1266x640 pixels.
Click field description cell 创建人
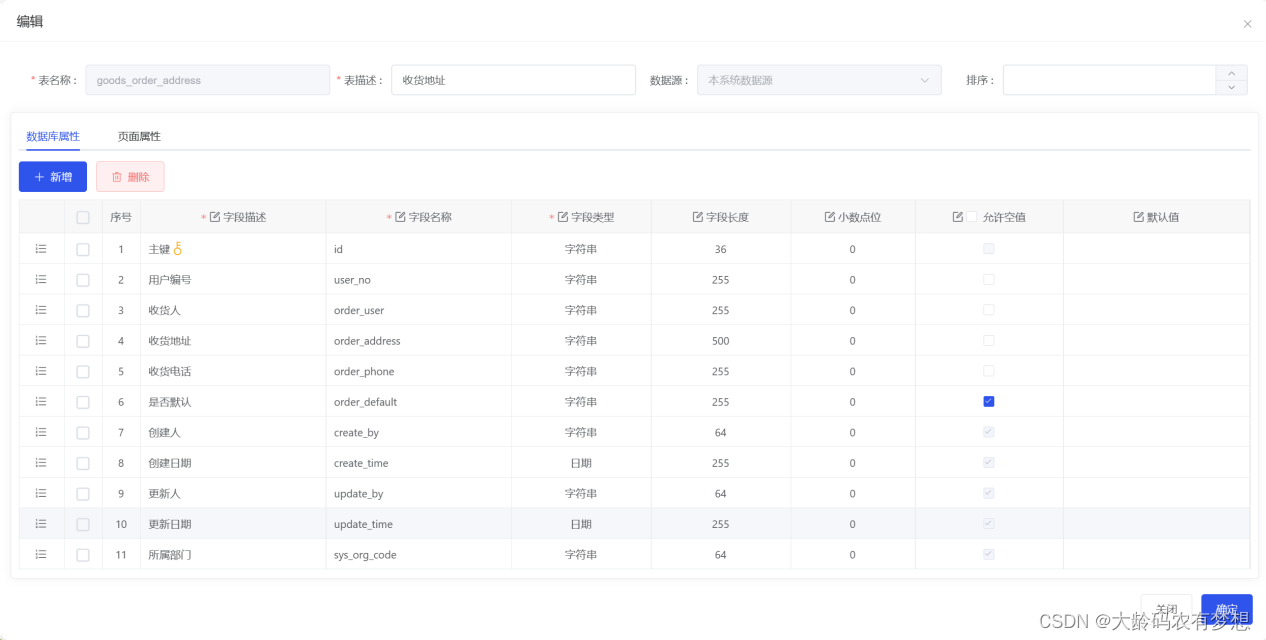(233, 432)
